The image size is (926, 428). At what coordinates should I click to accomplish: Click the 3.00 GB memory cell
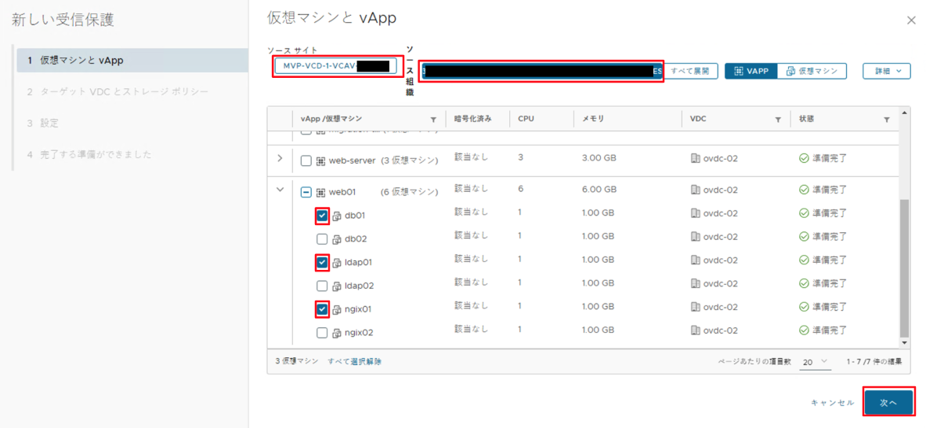click(599, 159)
